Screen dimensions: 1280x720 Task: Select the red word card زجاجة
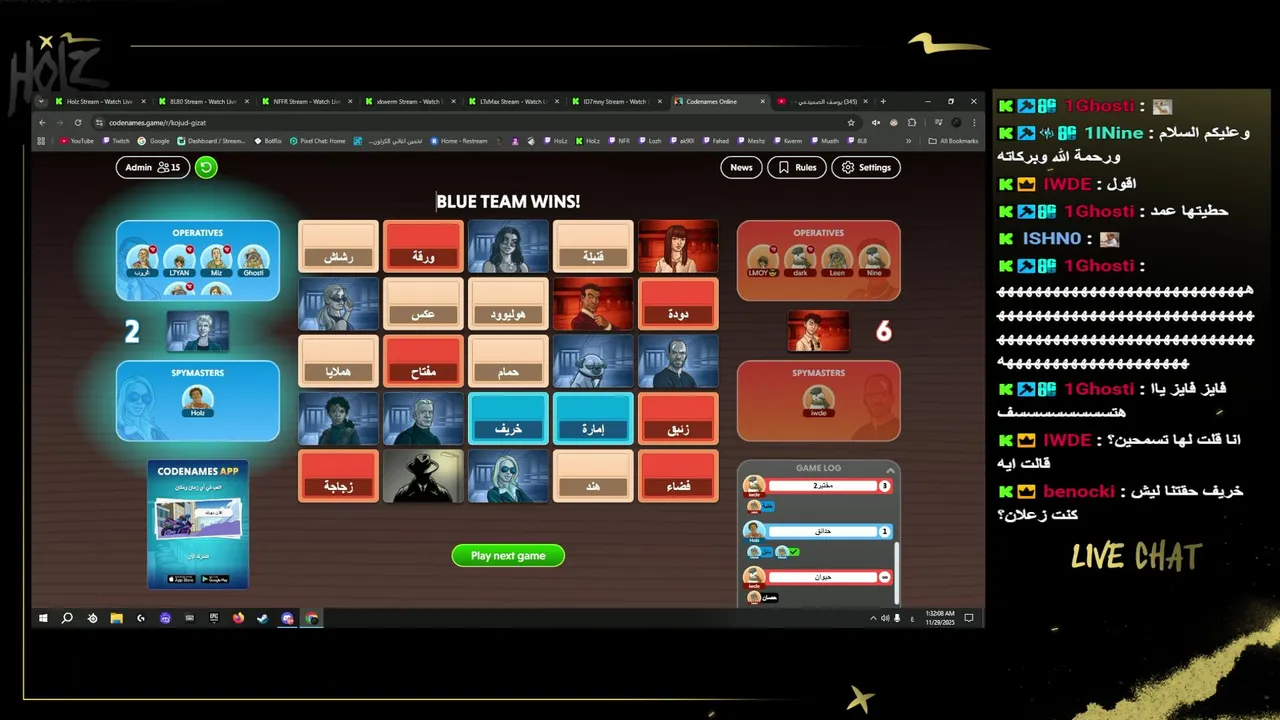(x=338, y=476)
